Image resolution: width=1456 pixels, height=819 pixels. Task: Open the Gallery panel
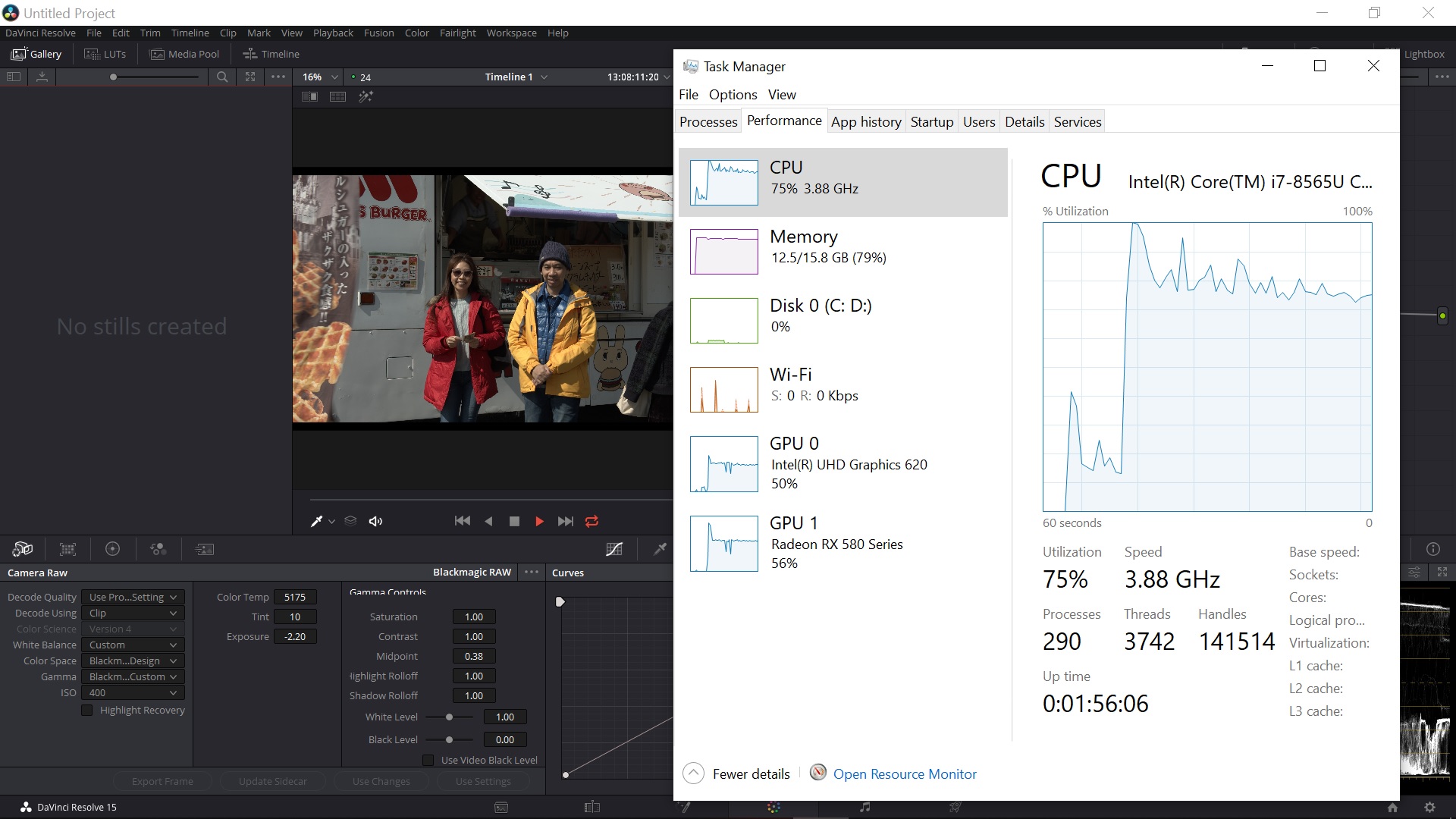click(36, 54)
